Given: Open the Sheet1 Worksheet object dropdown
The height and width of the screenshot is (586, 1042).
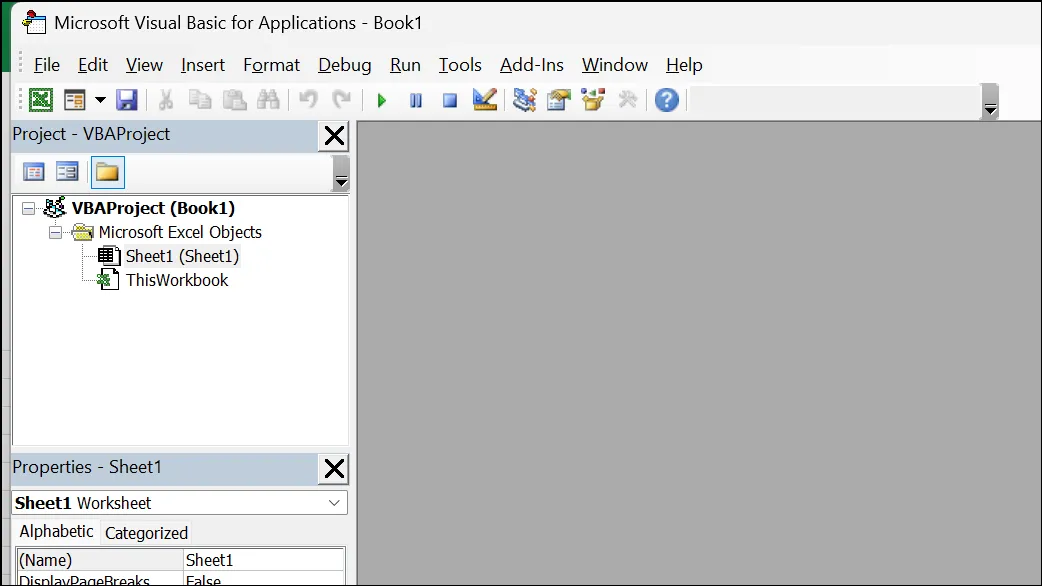Looking at the screenshot, I should pos(334,503).
